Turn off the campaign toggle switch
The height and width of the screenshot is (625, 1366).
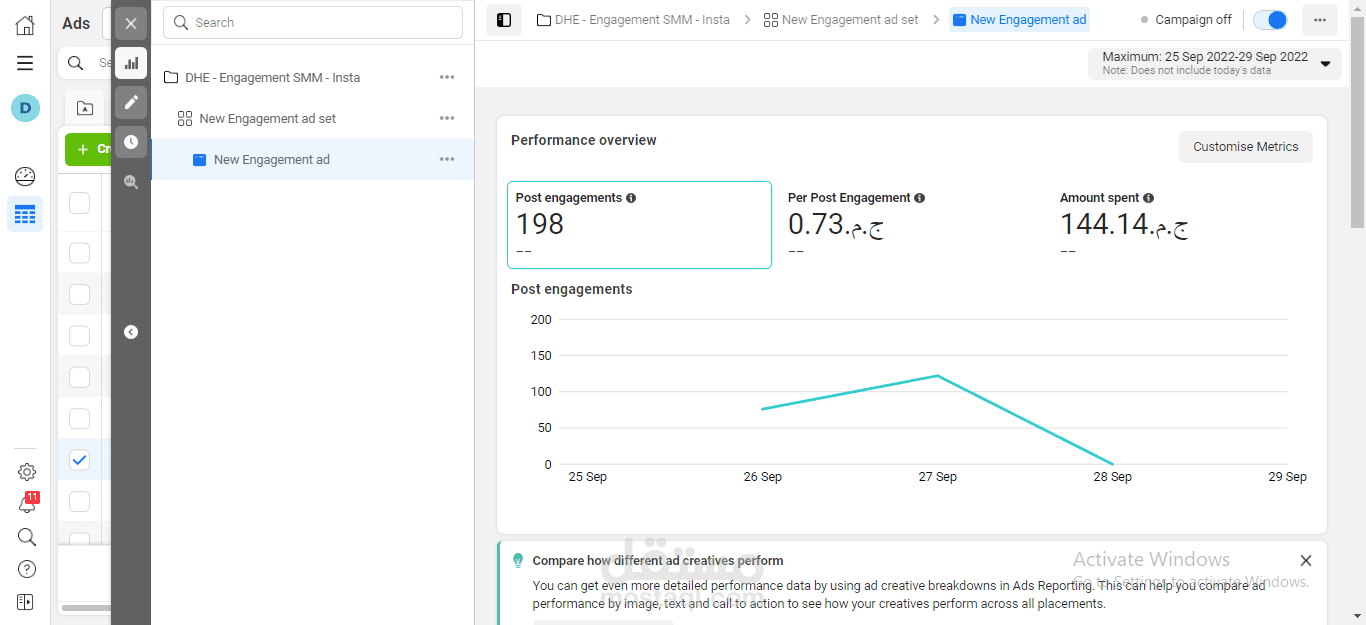1270,20
